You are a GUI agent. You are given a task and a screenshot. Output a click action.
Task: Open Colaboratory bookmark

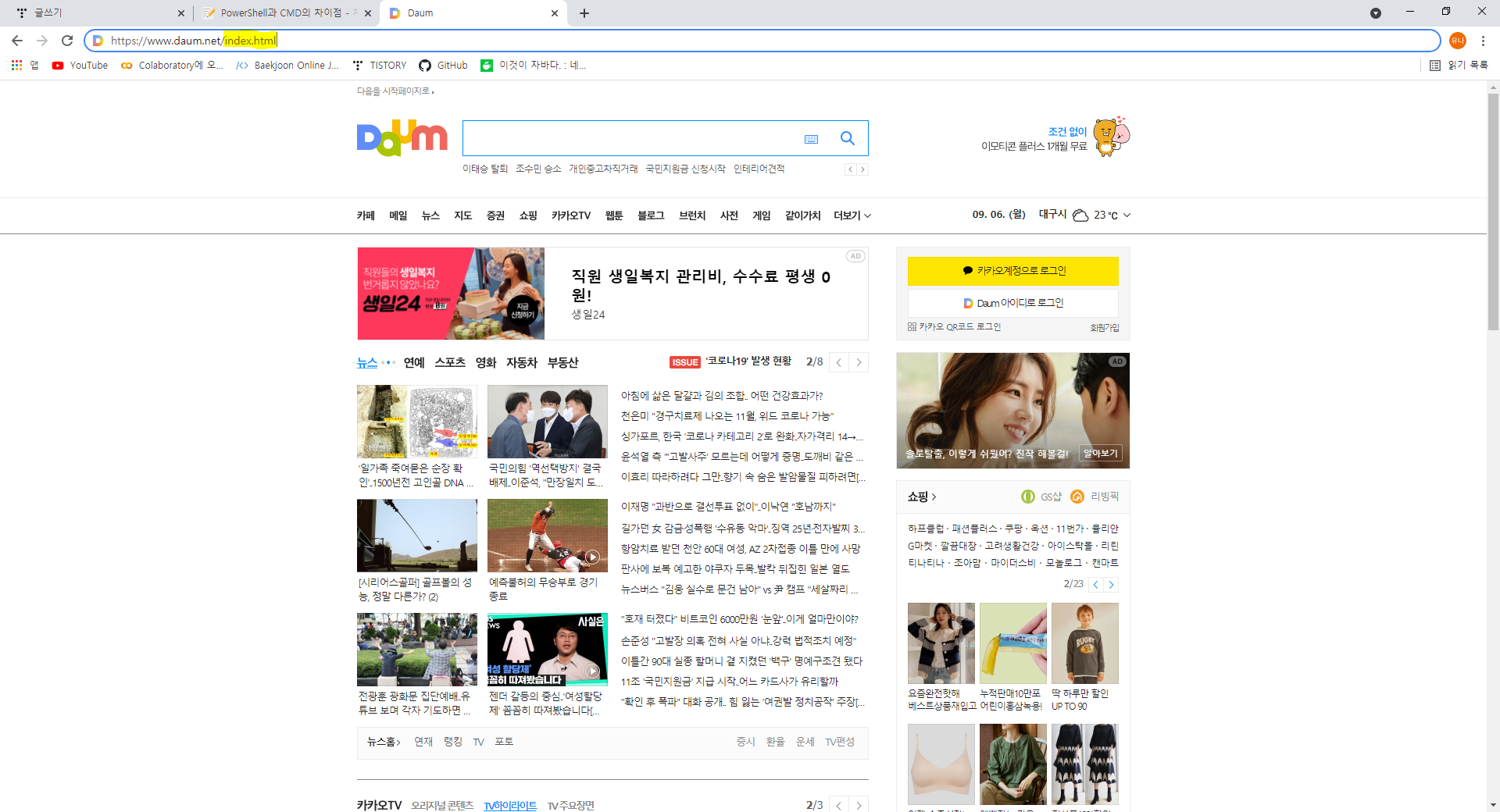(x=172, y=66)
